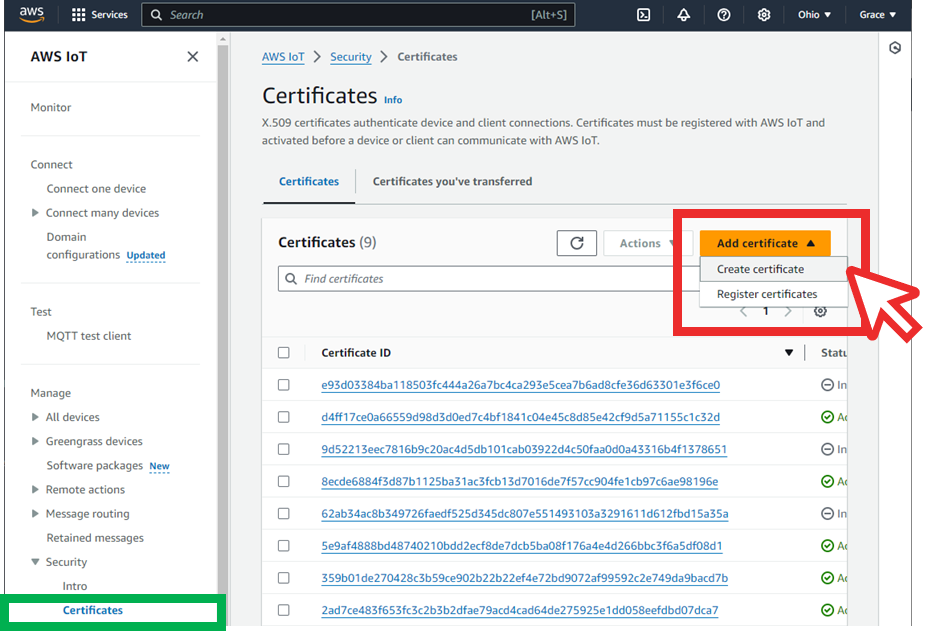Open certificate 62ab34ac8b34 link
Image resolution: width=942 pixels, height=631 pixels.
click(x=524, y=513)
